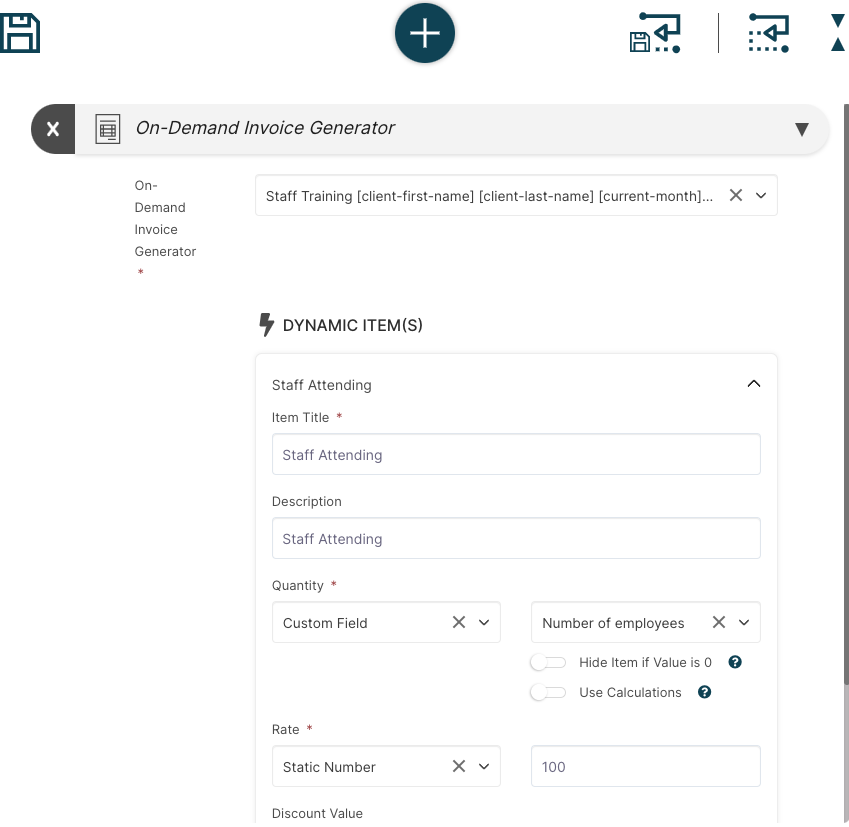Open the Number of employees dropdown
849x827 pixels.
[x=744, y=623]
